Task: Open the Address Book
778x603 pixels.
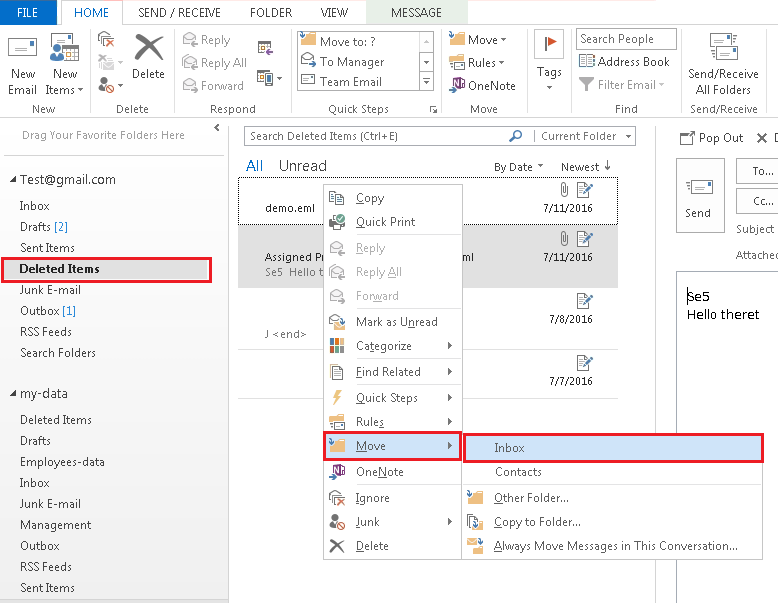Action: pos(624,62)
